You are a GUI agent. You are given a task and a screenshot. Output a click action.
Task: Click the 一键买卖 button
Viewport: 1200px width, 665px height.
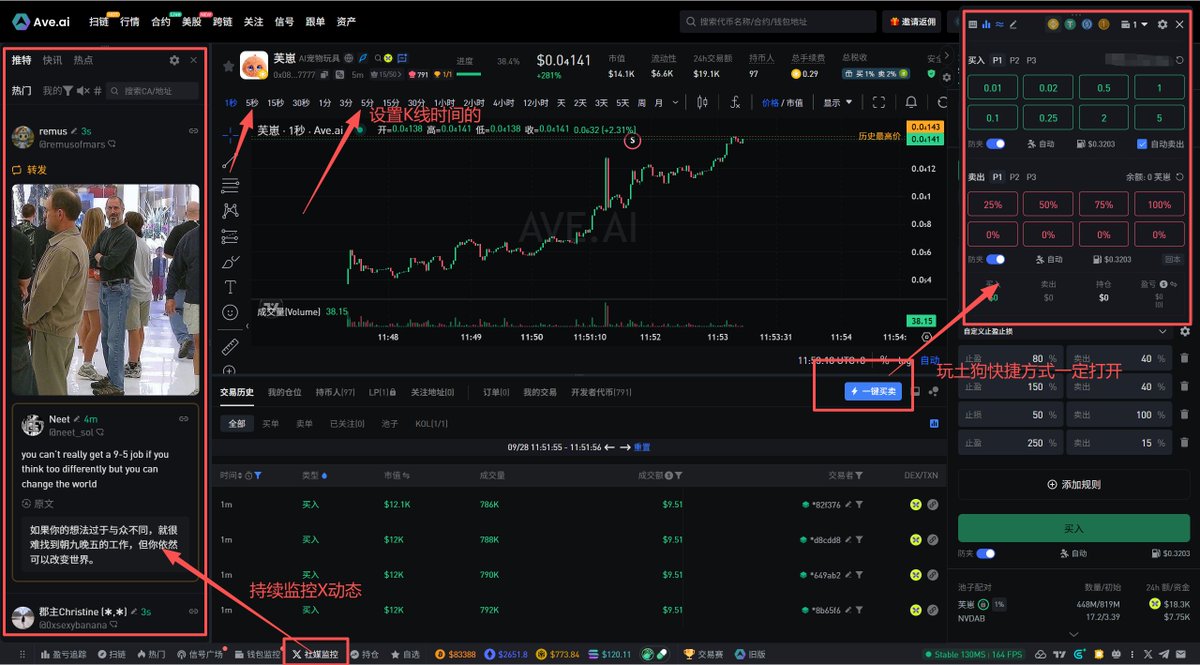coord(873,392)
